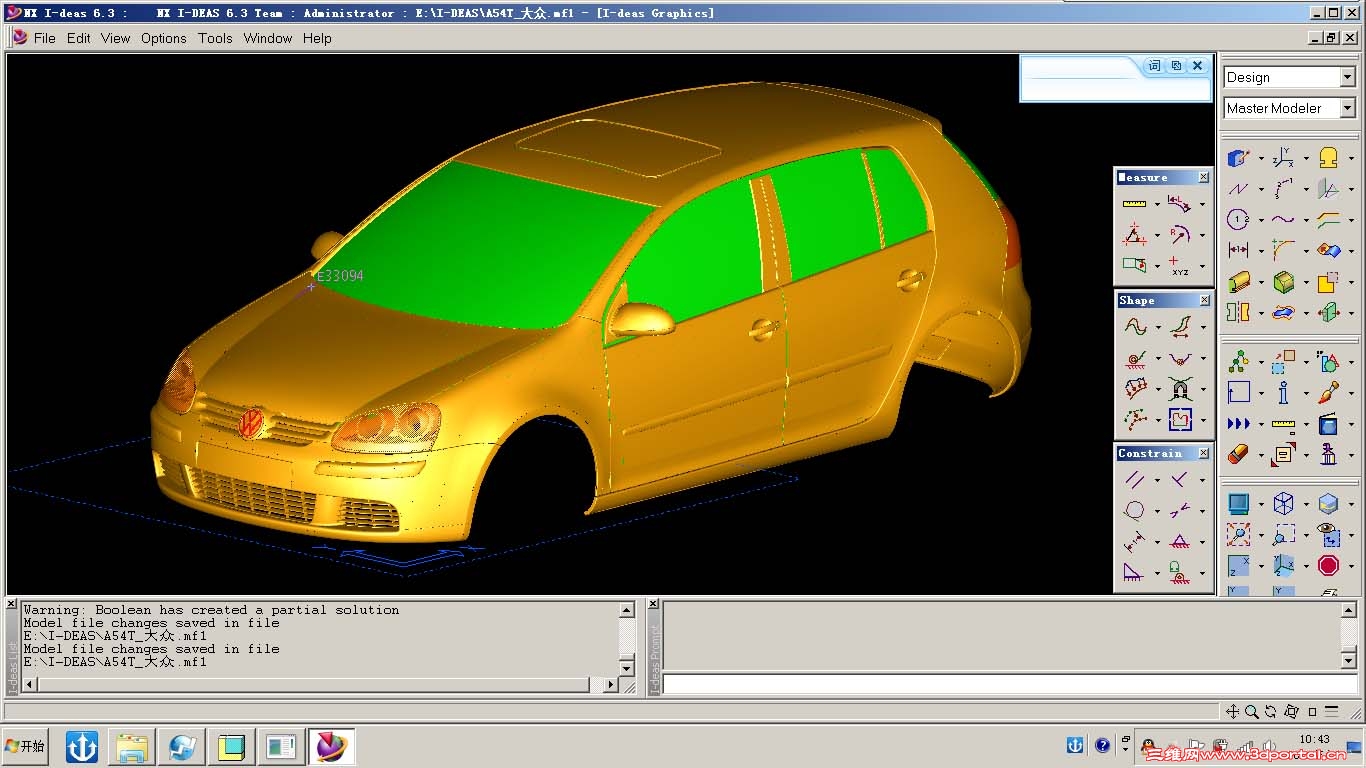Image resolution: width=1366 pixels, height=768 pixels.
Task: Expand arrow beside the Shape sine curve icon
Action: point(1156,326)
